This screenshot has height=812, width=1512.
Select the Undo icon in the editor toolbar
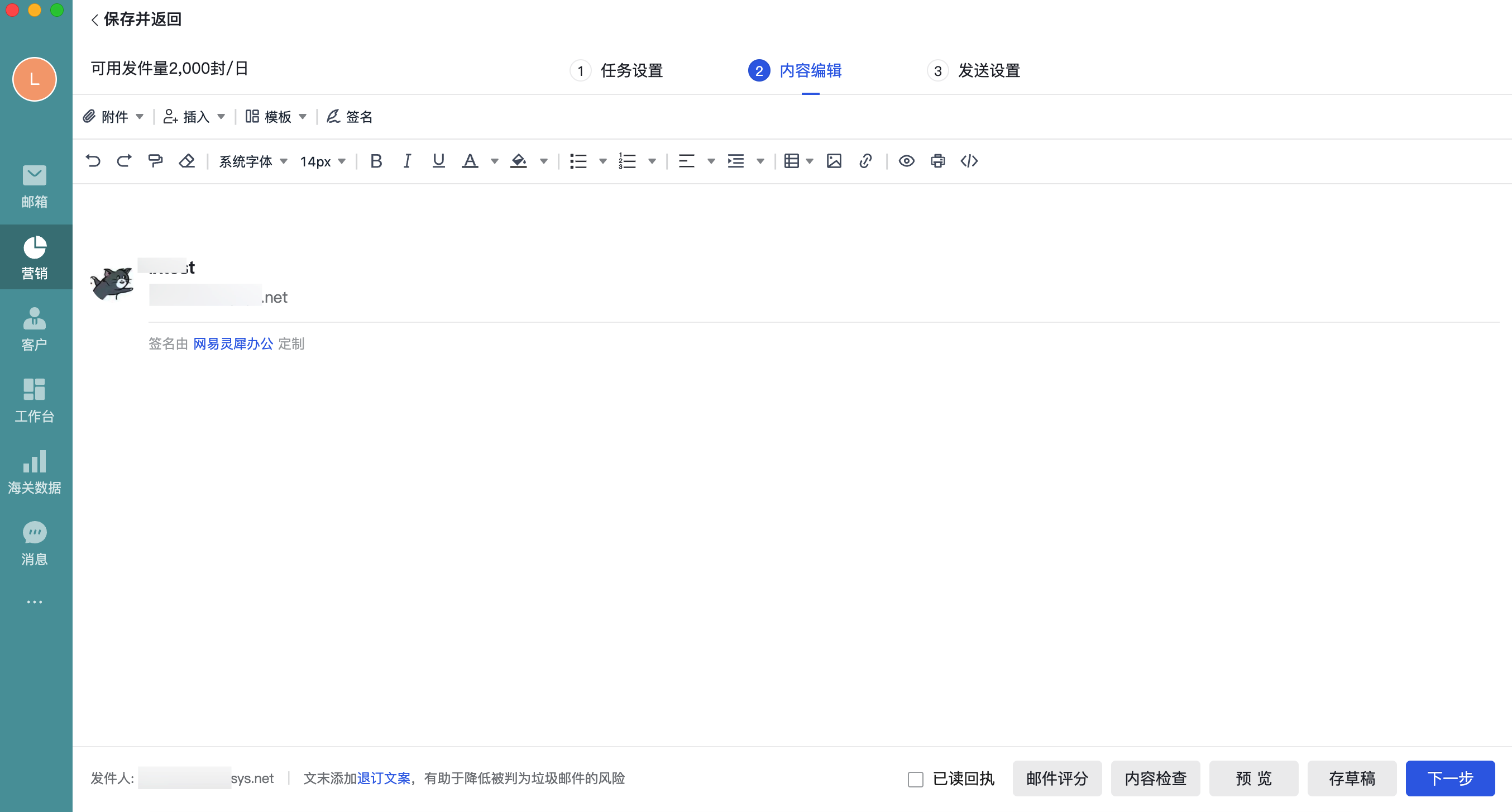pyautogui.click(x=94, y=161)
